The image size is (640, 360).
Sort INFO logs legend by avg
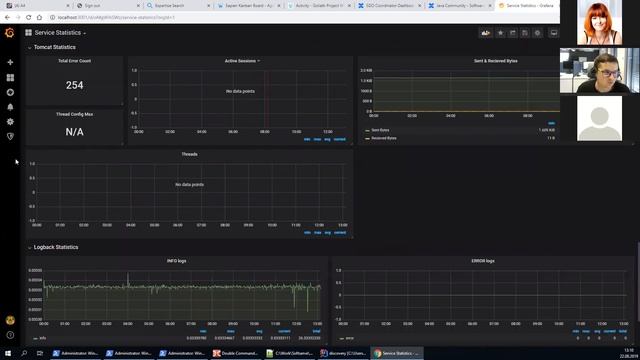tap(259, 331)
